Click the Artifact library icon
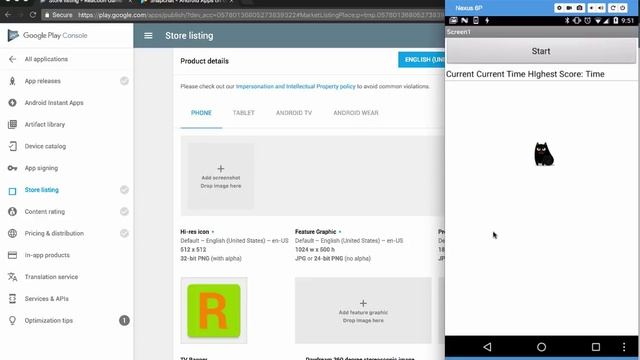 [x=12, y=124]
